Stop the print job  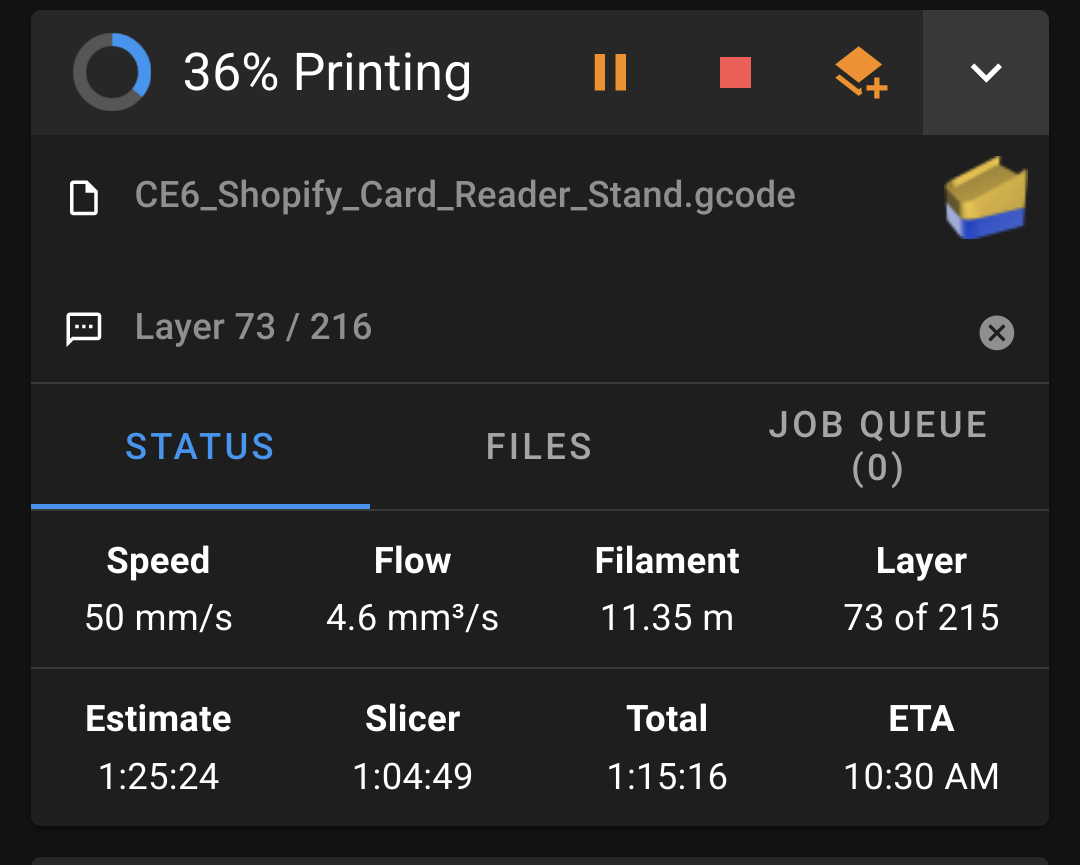click(735, 72)
